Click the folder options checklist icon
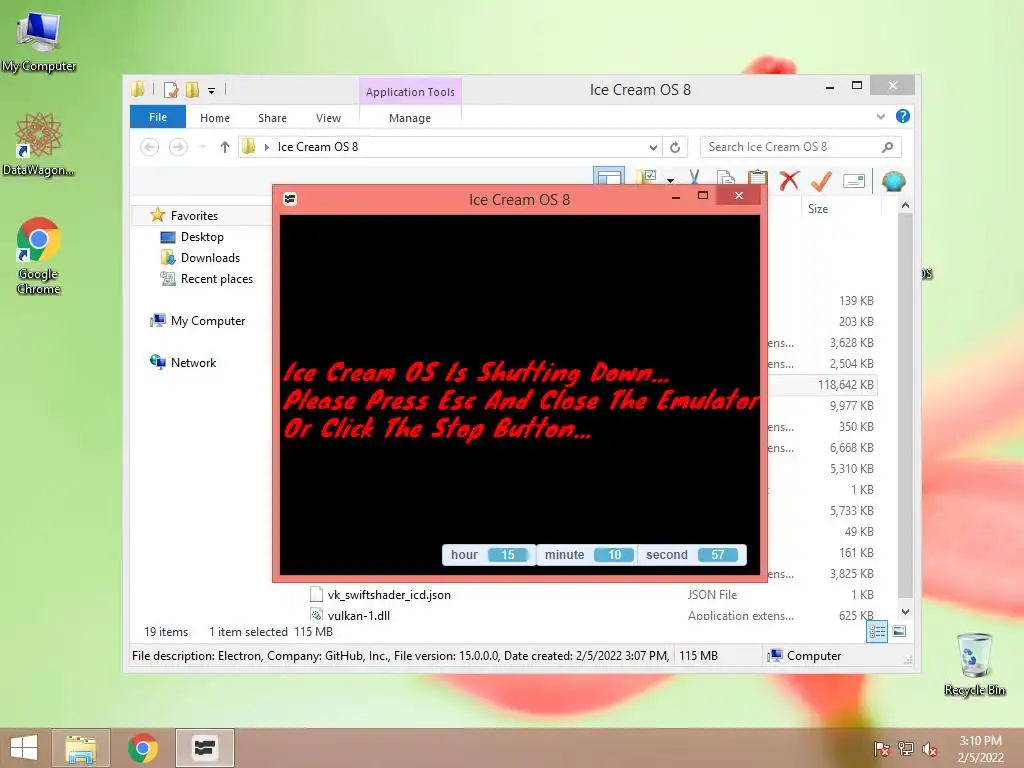 click(647, 178)
